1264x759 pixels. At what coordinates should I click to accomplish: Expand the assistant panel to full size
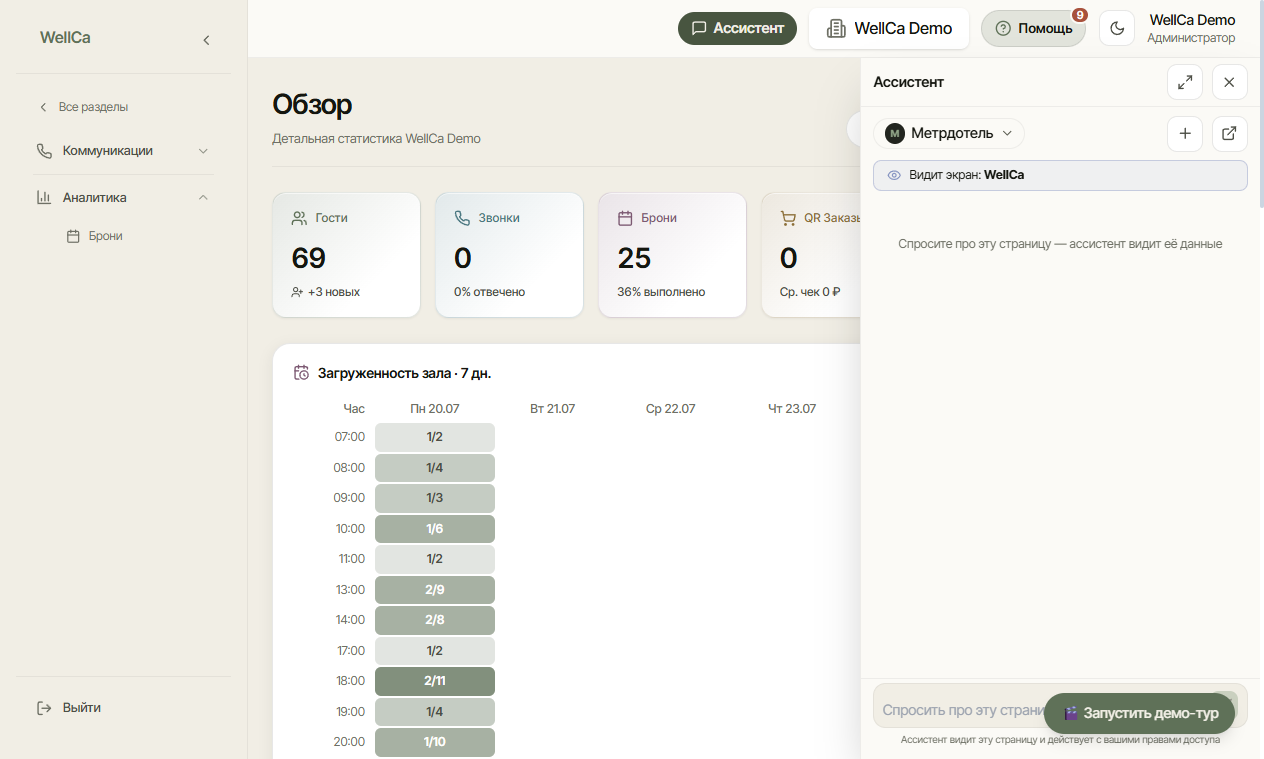tap(1185, 82)
